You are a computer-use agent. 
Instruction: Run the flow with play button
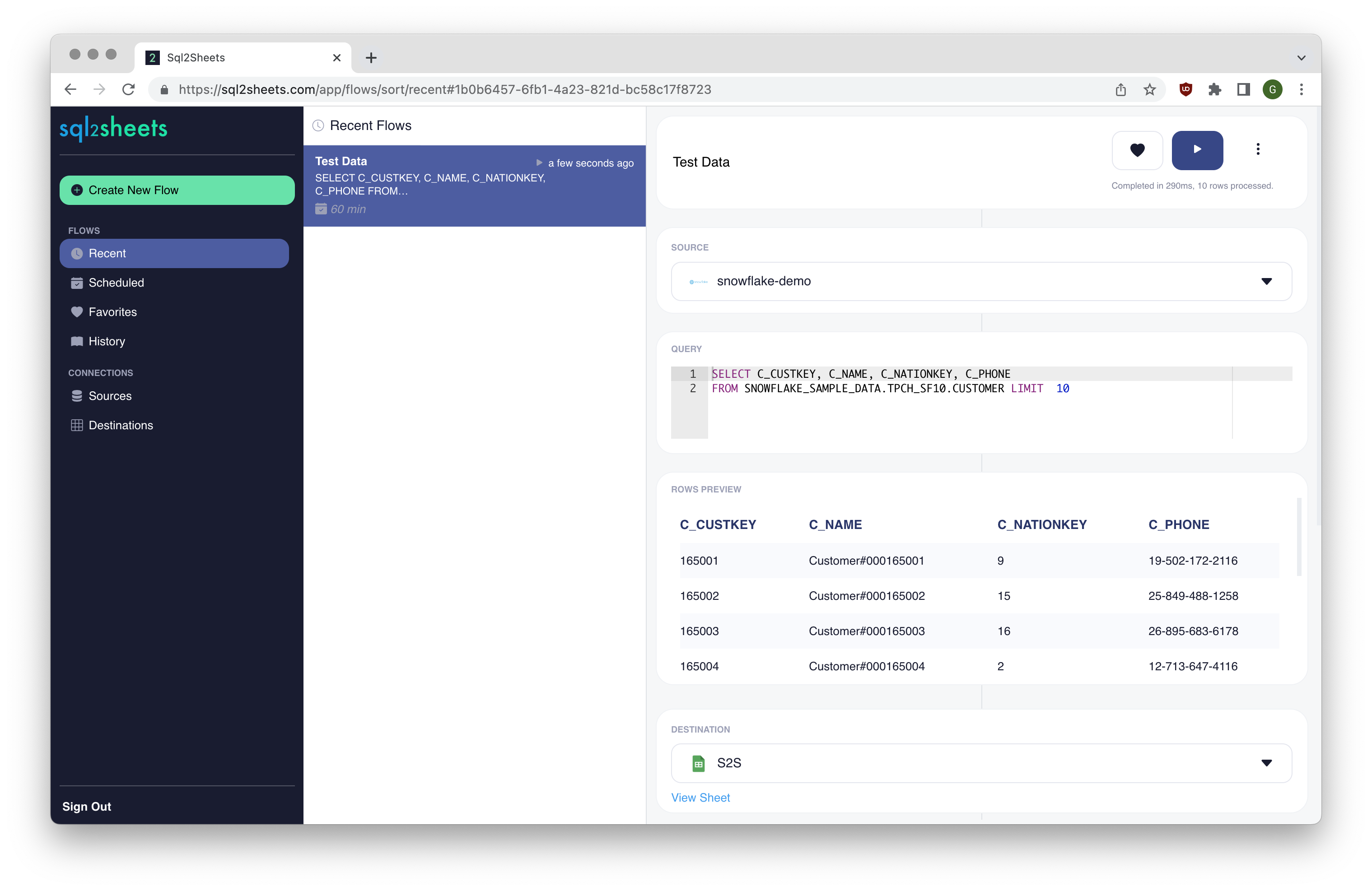(x=1197, y=150)
